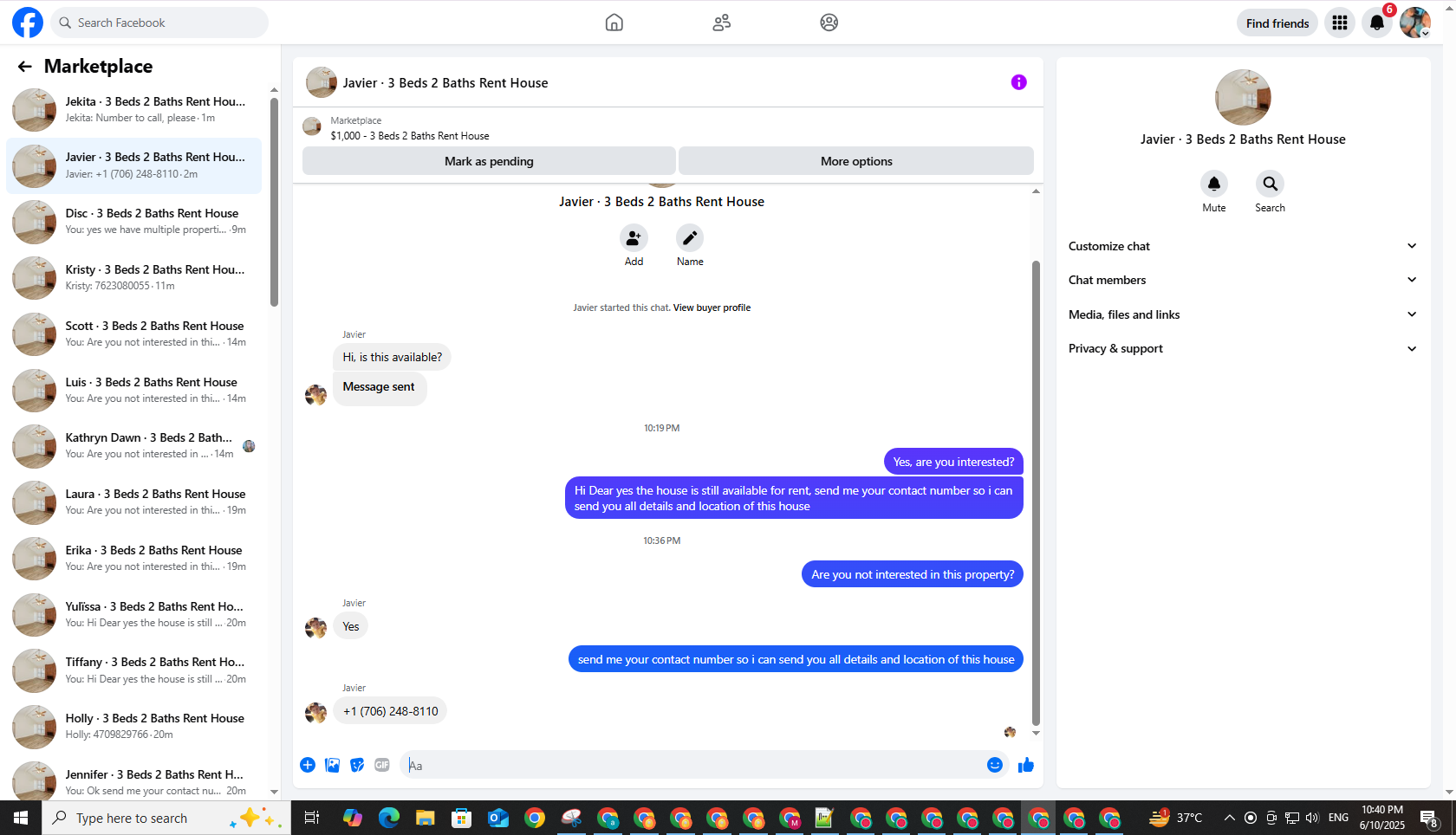The height and width of the screenshot is (835, 1456).
Task: Click Find friends button
Action: pos(1277,23)
